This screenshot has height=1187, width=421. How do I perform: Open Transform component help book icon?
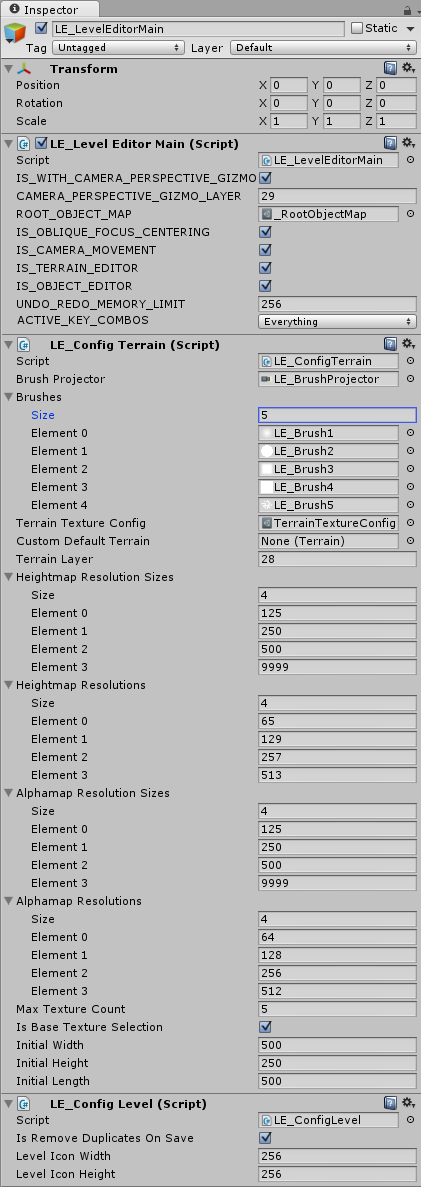390,69
